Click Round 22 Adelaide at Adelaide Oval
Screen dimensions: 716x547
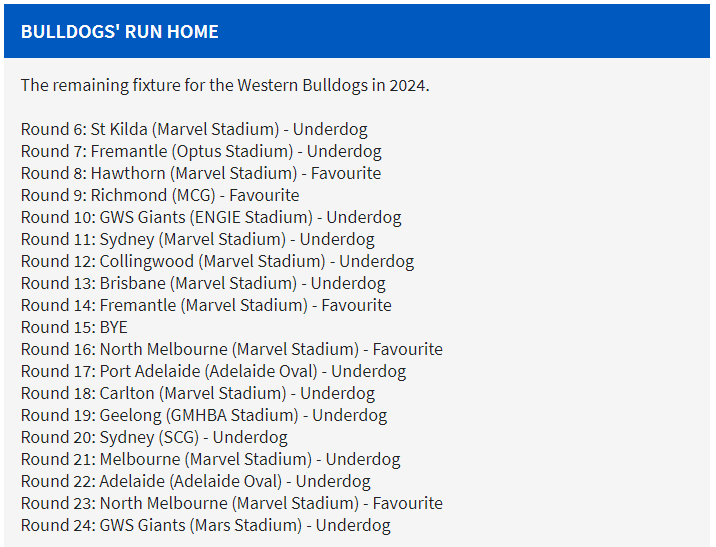[x=195, y=480]
